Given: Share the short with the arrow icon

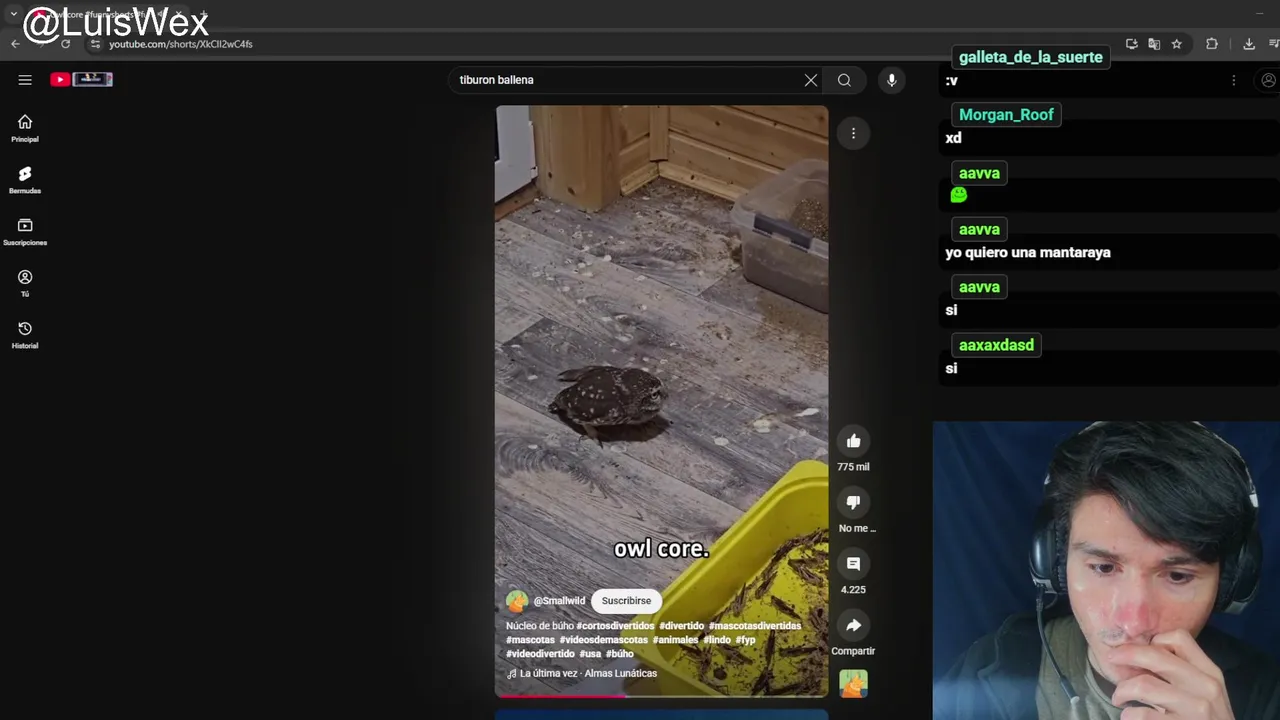Looking at the screenshot, I should pyautogui.click(x=853, y=625).
